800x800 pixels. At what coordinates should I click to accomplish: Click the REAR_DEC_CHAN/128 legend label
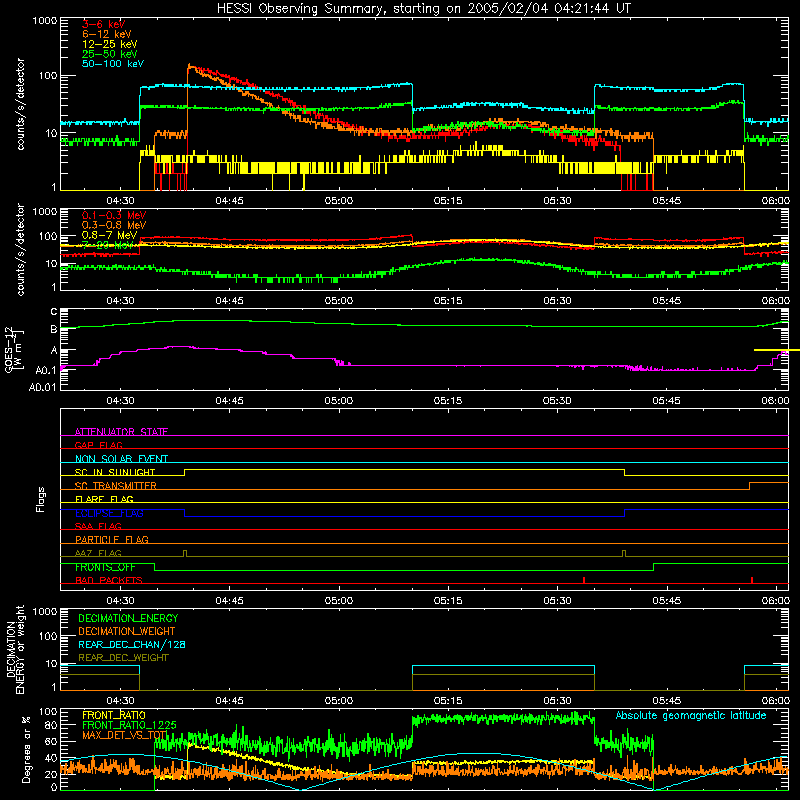(132, 644)
